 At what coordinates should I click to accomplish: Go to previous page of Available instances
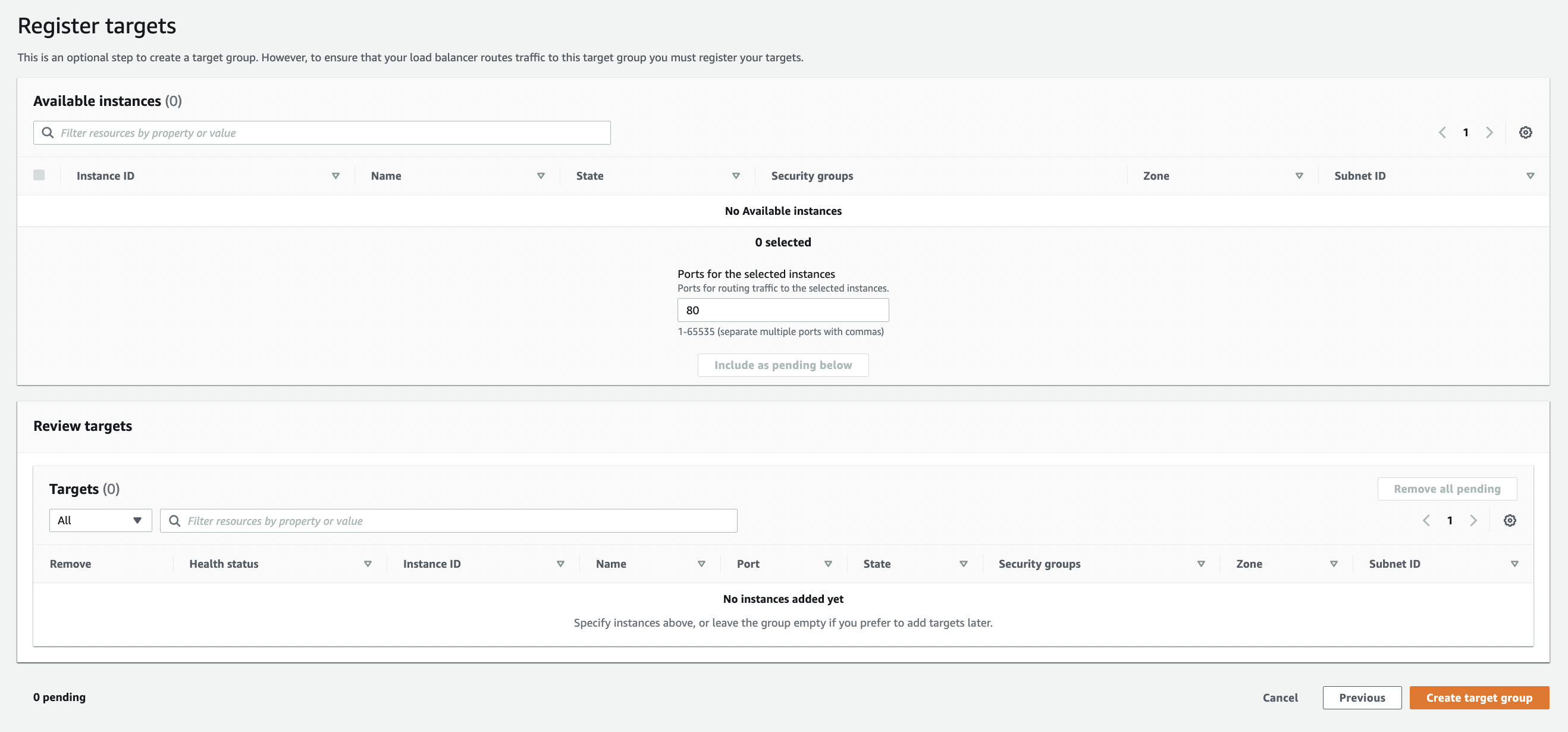(x=1442, y=132)
